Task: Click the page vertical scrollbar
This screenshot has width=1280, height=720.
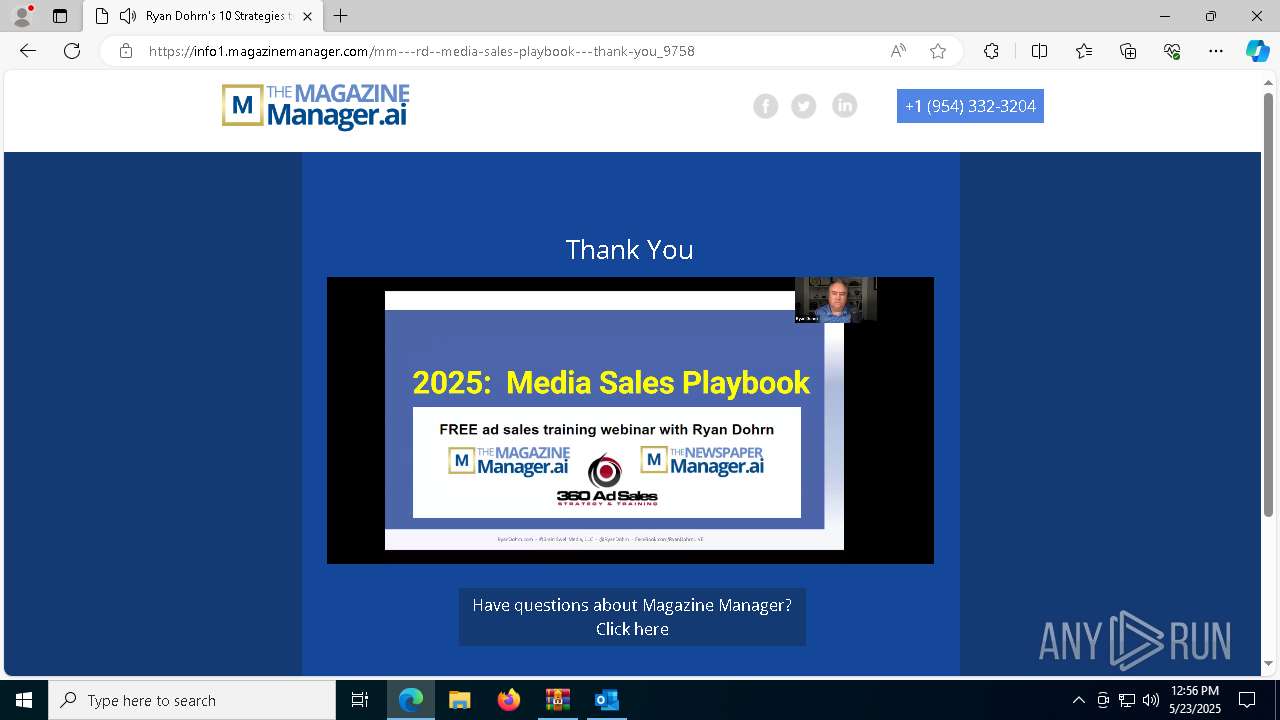Action: [1269, 305]
